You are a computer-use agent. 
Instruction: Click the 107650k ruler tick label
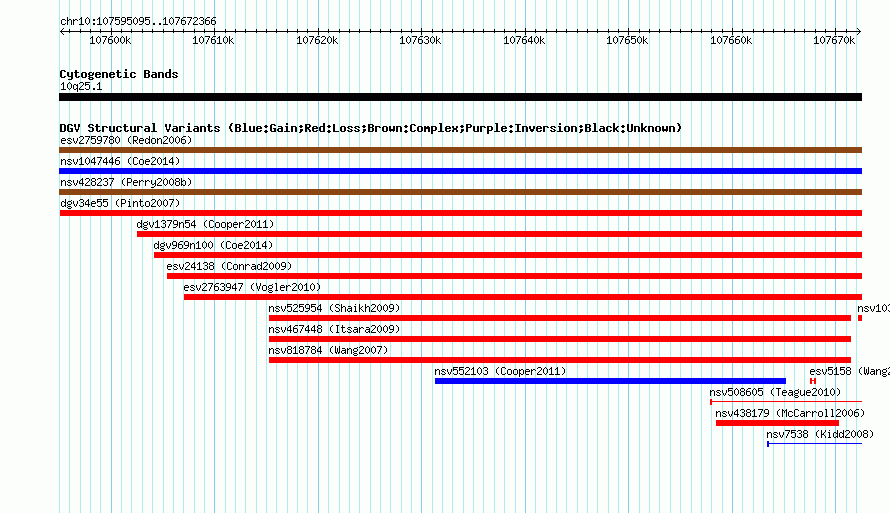[x=627, y=40]
